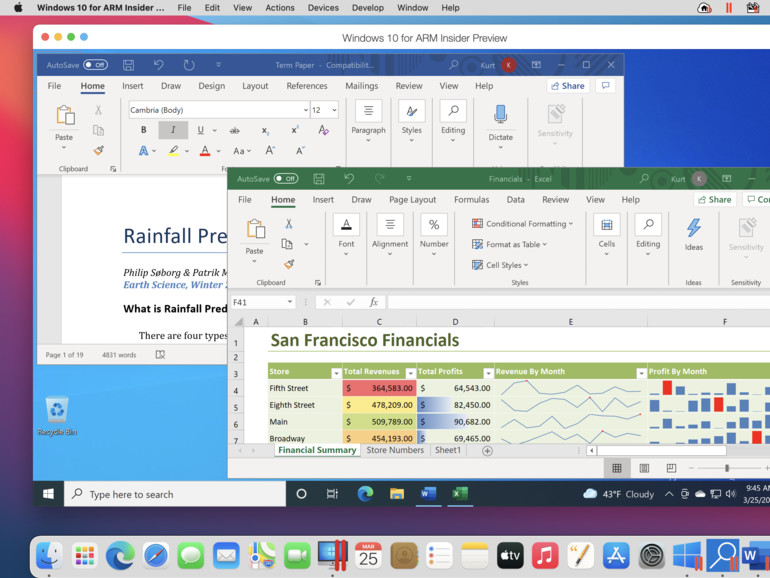Add new sheet with plus icon

[487, 451]
